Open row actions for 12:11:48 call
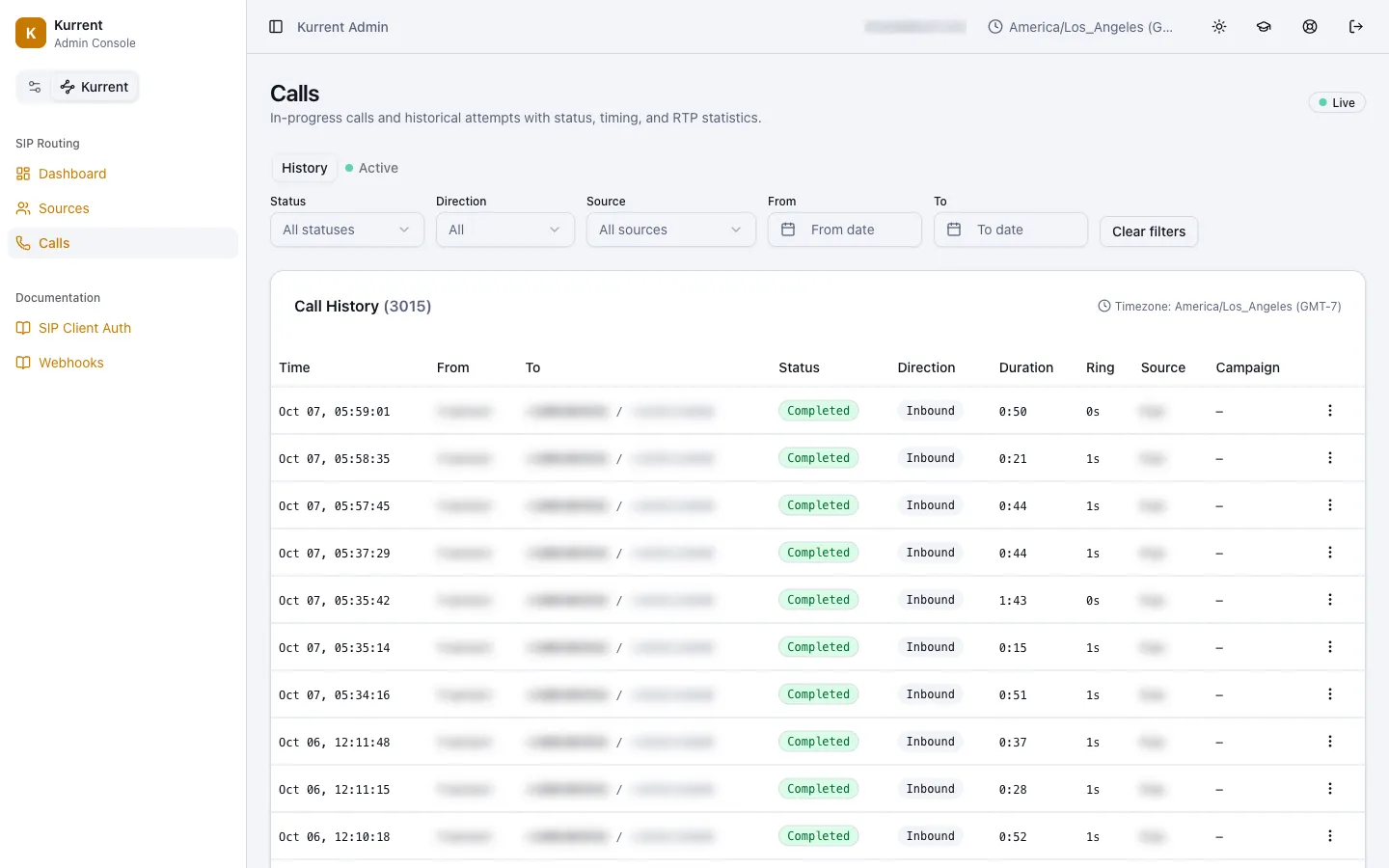 click(1330, 742)
